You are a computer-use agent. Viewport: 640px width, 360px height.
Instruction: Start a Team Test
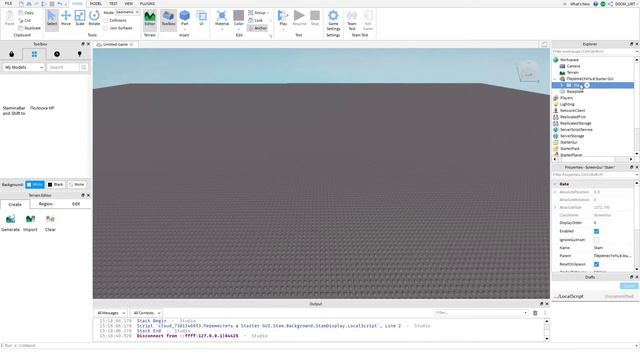point(351,20)
